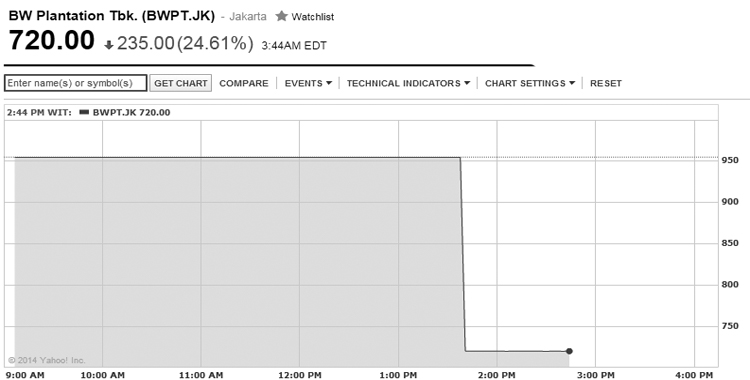This screenshot has width=750, height=380.
Task: Click the symbol name input field
Action: click(76, 83)
